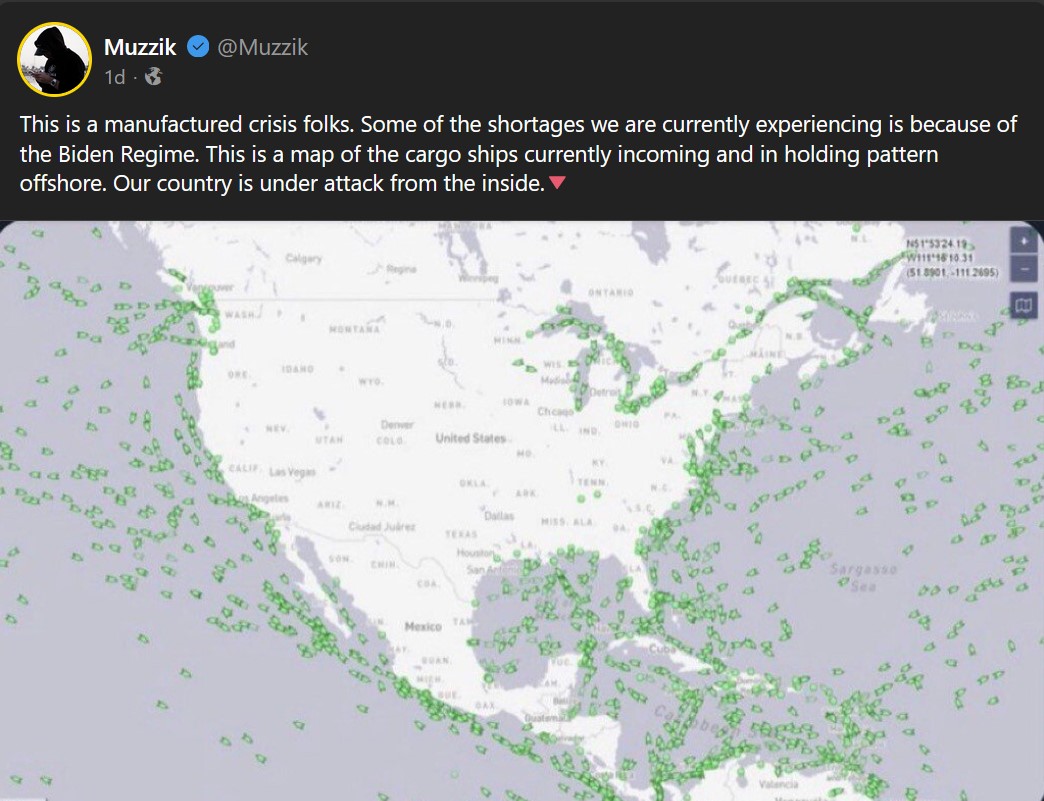
Task: Click the globe public visibility icon
Action: click(x=153, y=77)
